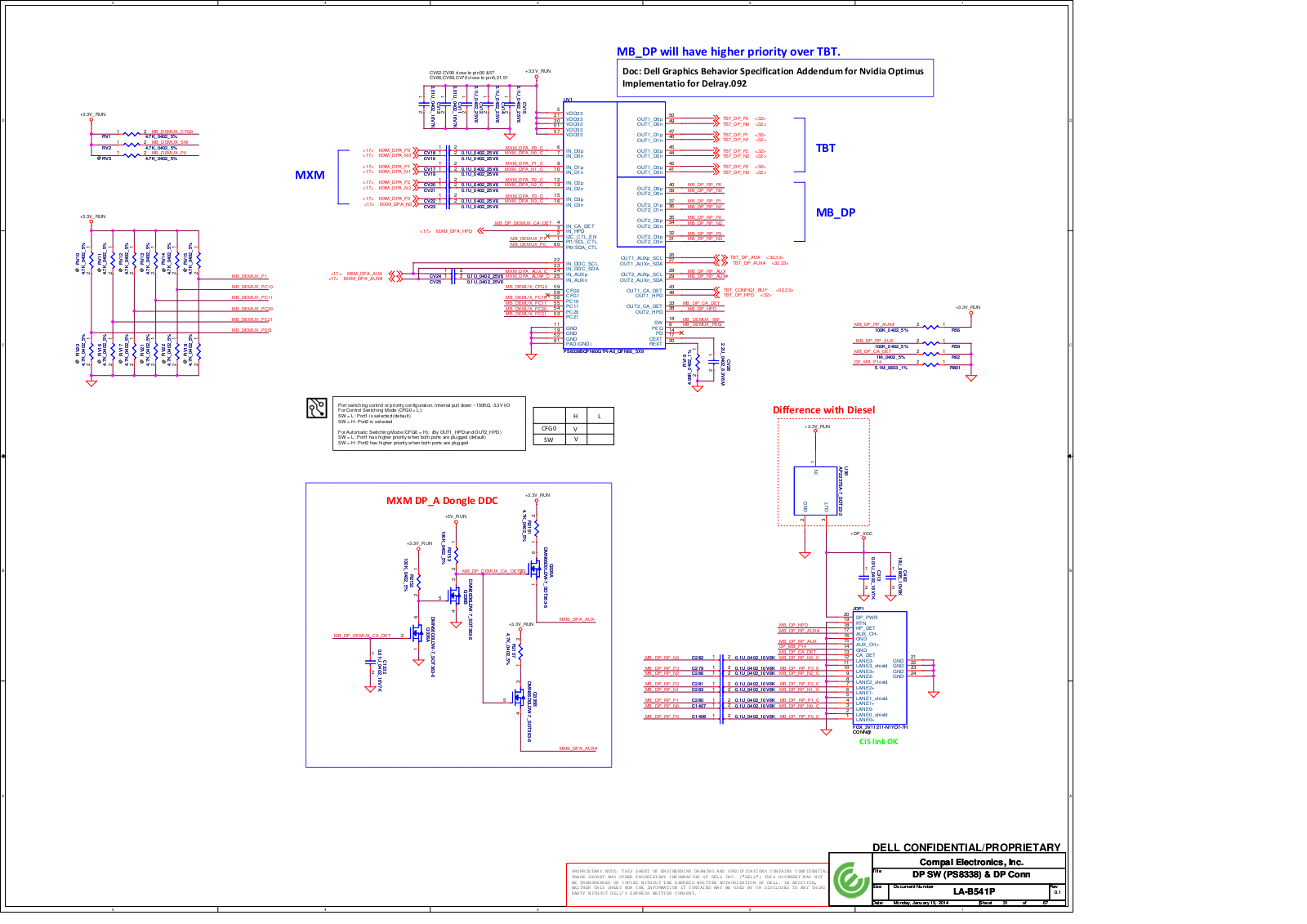Click the 'Doc: Dell Graphics Behavior Specification' note box
Screen dimensions: 1307x924
(774, 78)
